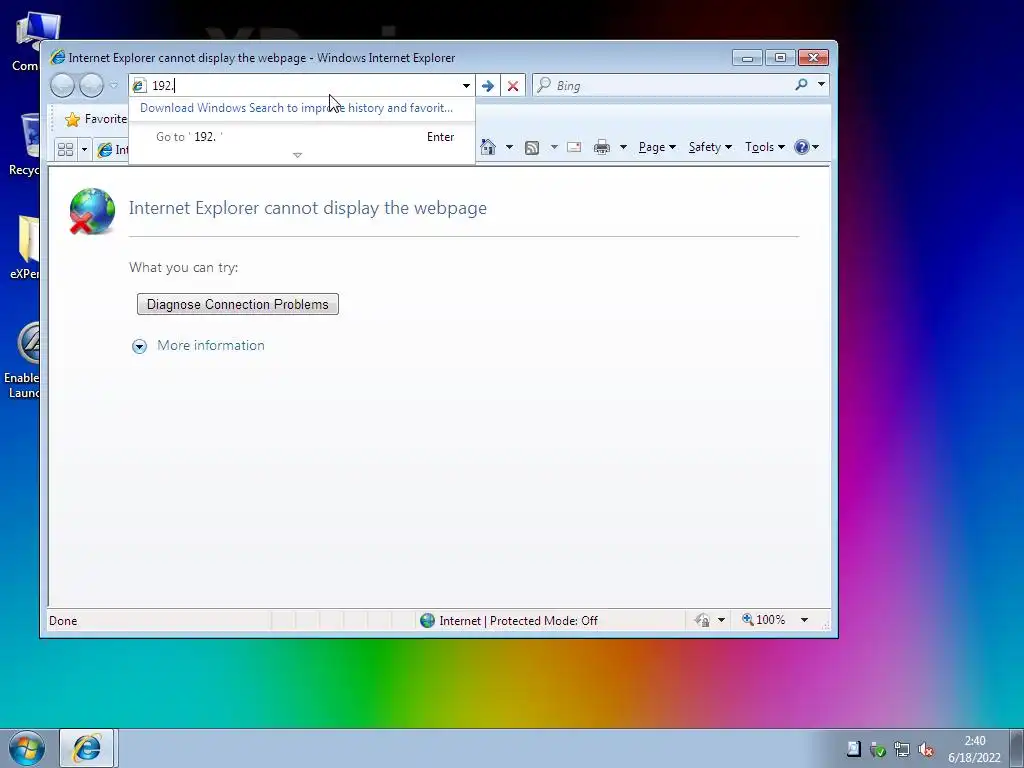Click the Forward navigation button

(x=91, y=86)
